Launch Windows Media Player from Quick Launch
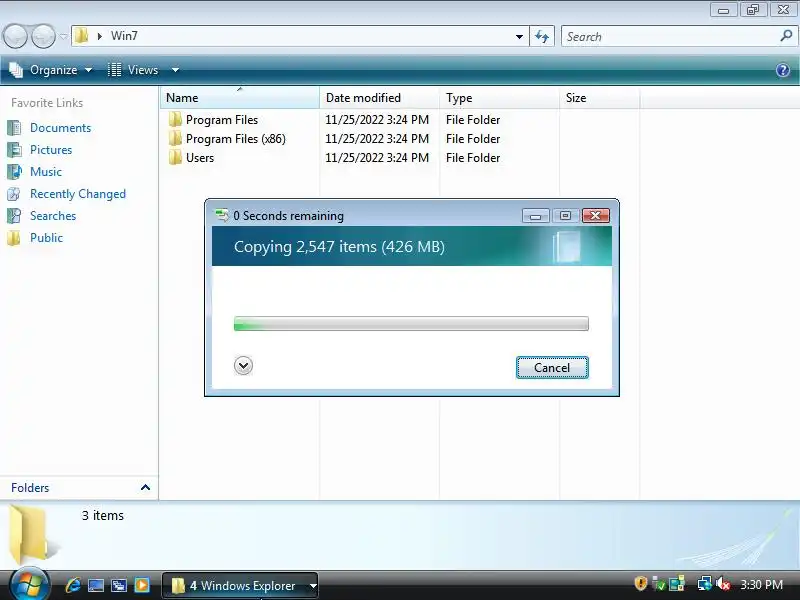800x600 pixels. [x=142, y=585]
